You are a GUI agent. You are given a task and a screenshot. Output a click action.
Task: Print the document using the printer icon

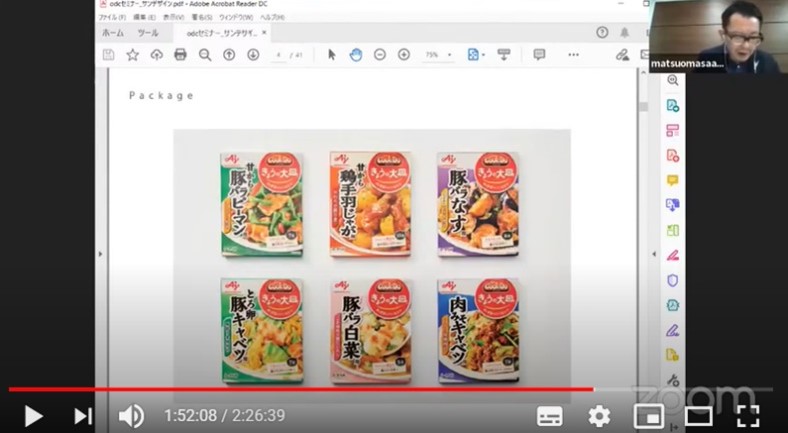tap(180, 54)
